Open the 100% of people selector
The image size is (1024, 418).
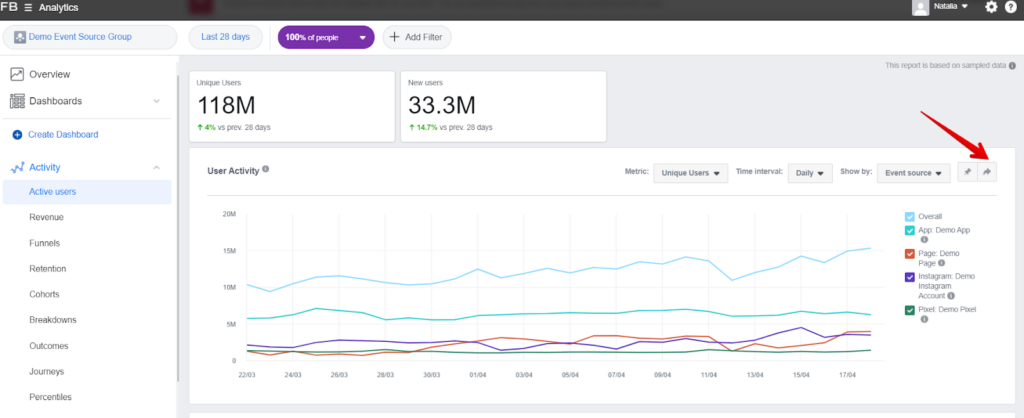click(326, 37)
